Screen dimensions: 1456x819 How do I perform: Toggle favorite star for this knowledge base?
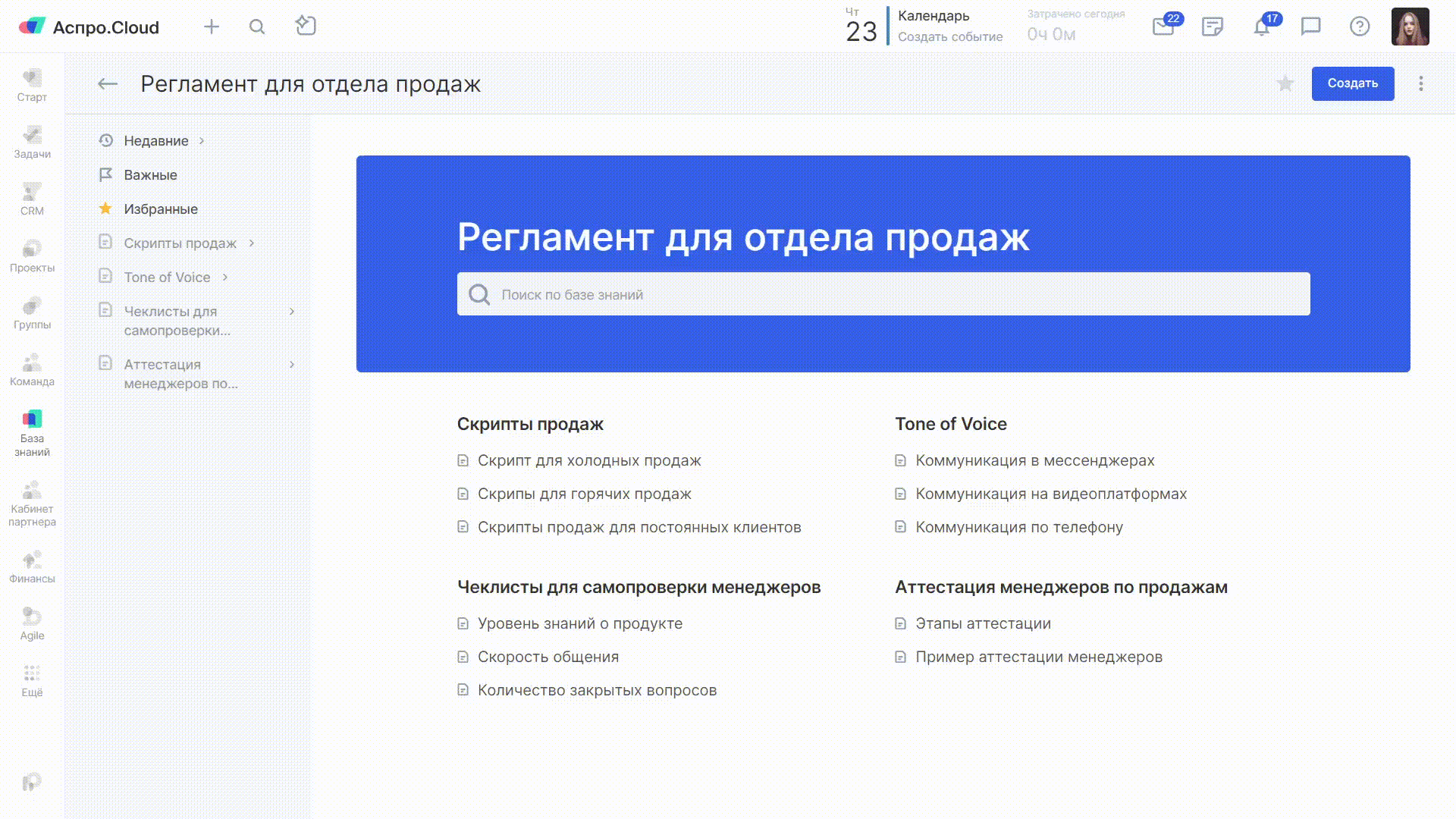1285,84
